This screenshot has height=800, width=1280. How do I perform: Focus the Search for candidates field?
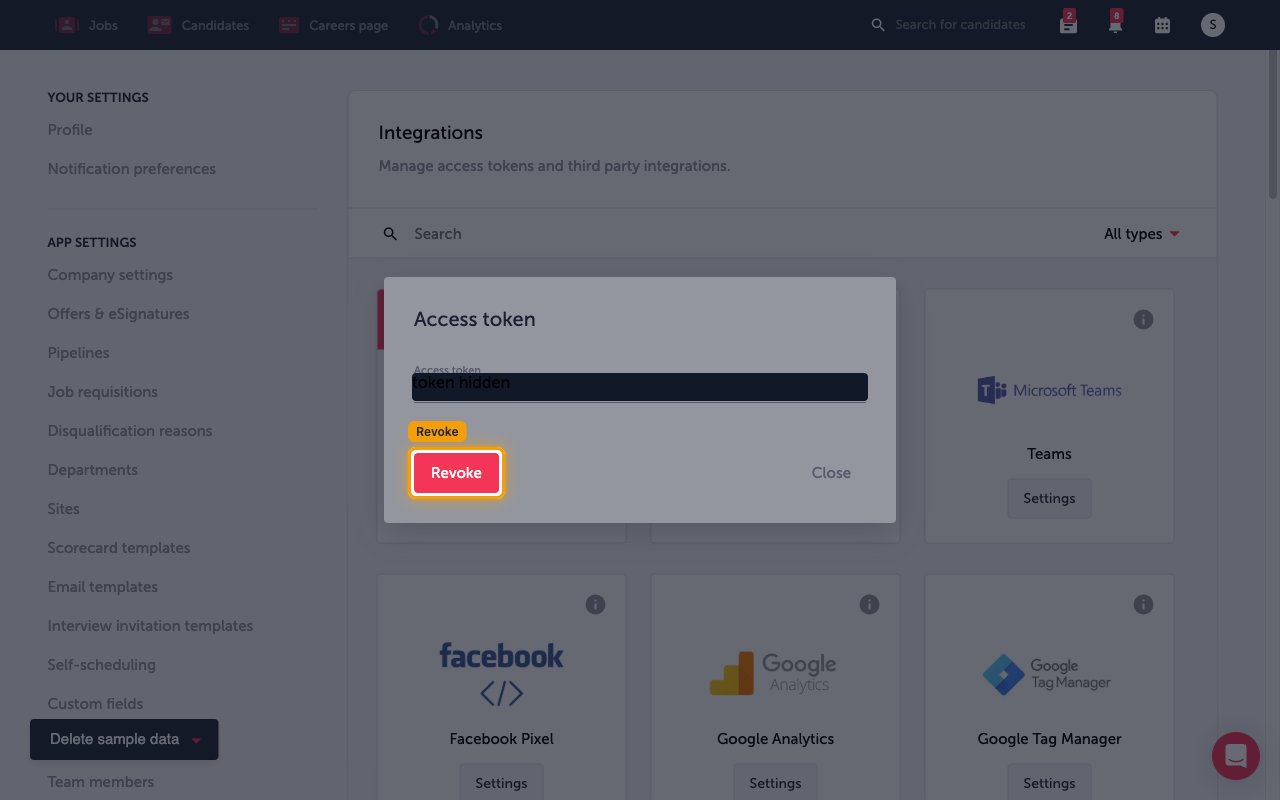pos(960,25)
